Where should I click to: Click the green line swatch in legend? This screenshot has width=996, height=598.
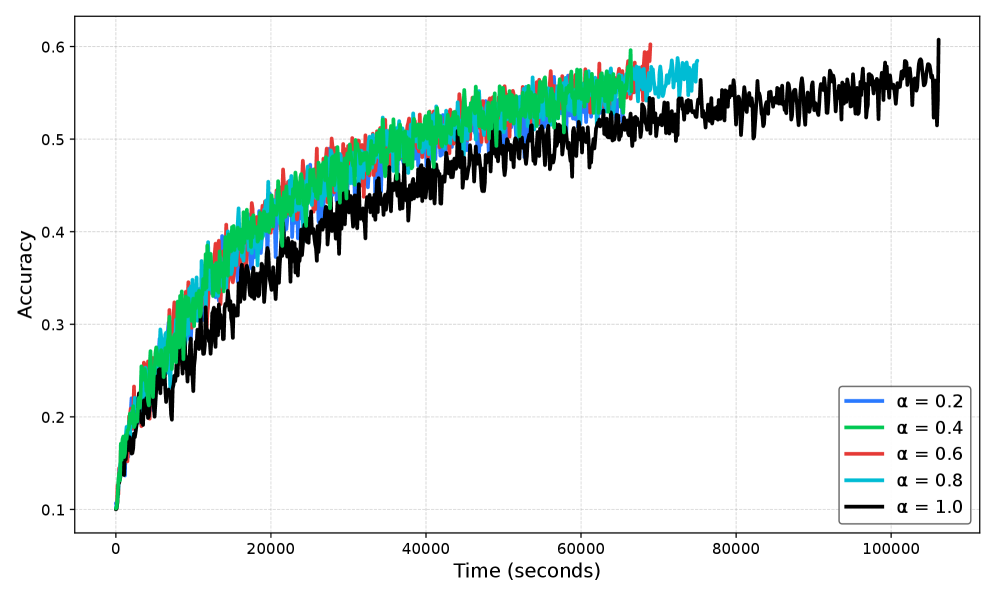pyautogui.click(x=864, y=428)
